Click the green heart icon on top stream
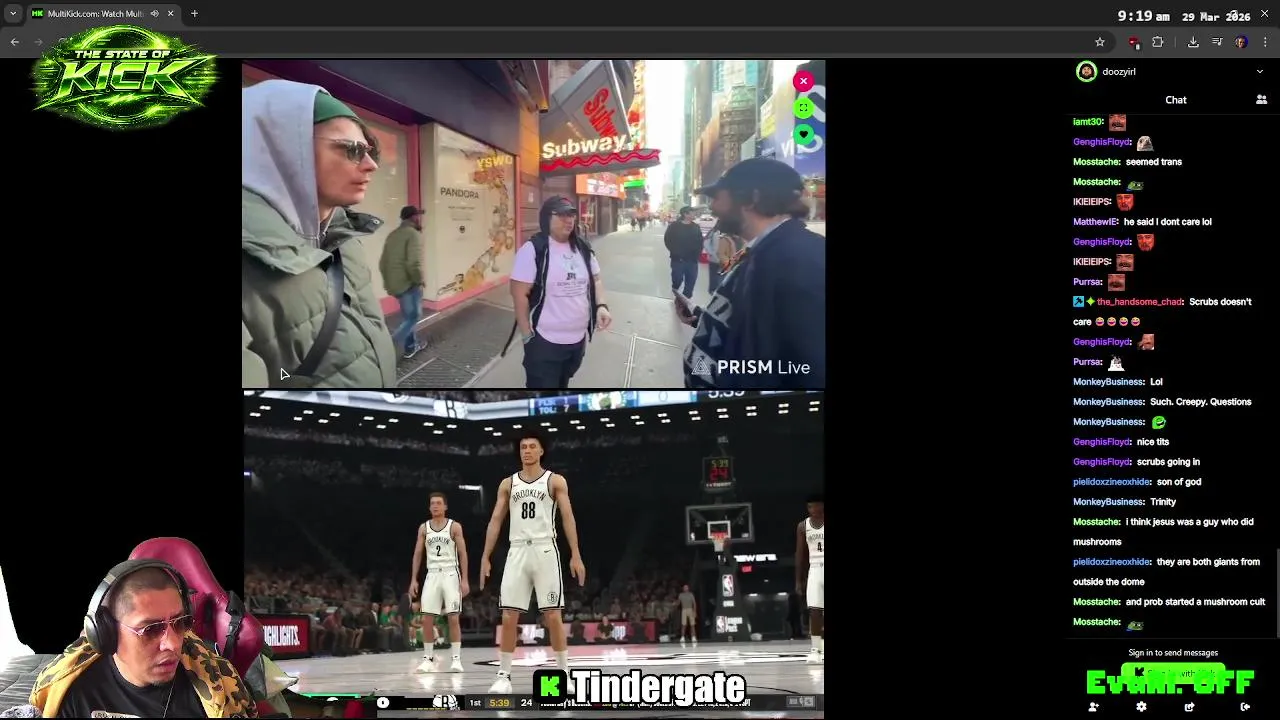 (803, 134)
